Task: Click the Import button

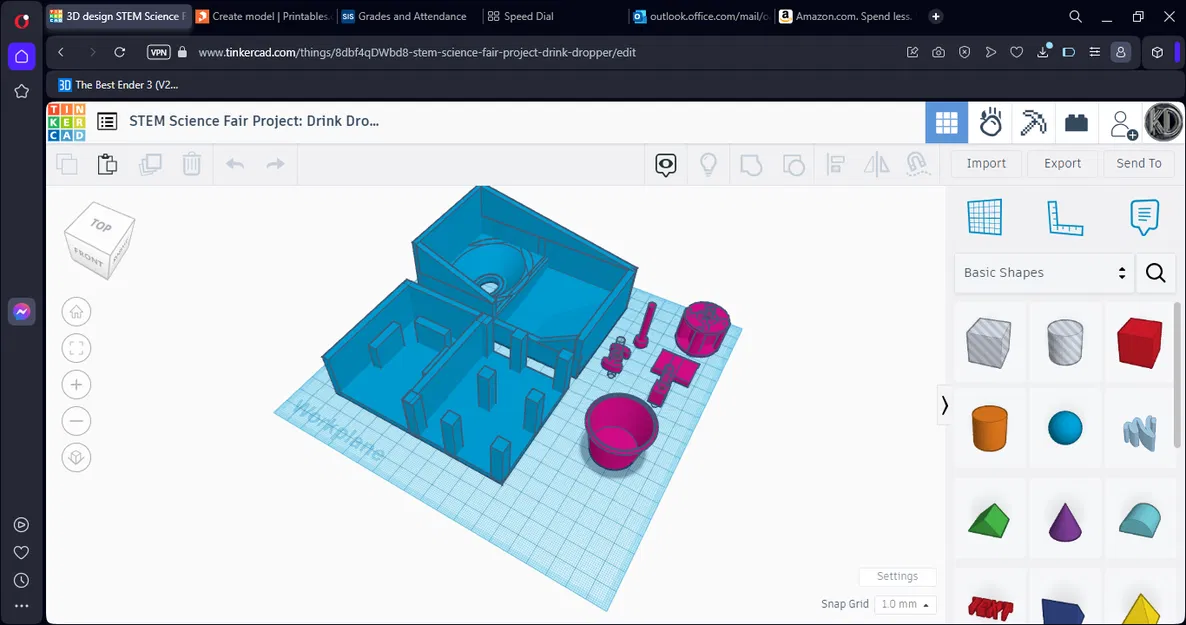Action: pos(986,163)
